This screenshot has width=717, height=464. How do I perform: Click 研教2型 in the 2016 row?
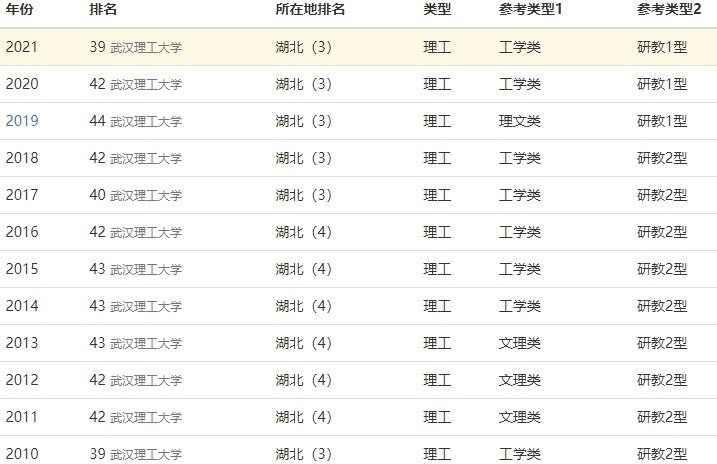[662, 232]
